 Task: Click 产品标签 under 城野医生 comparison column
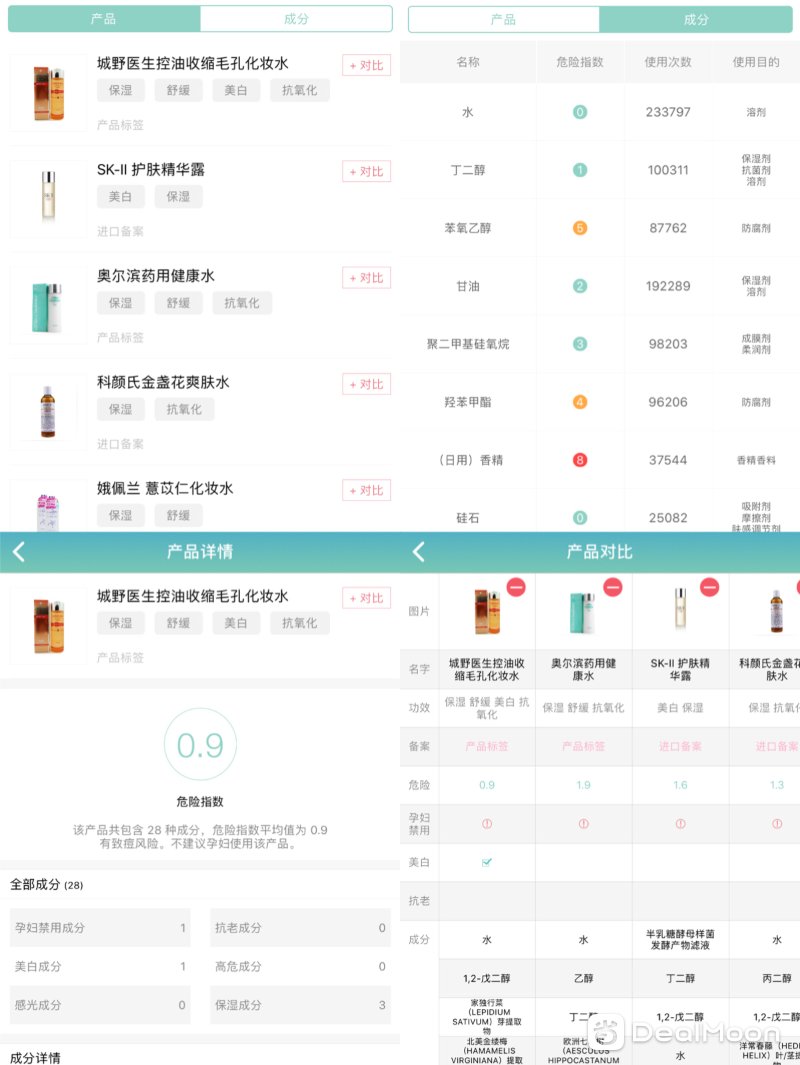pyautogui.click(x=487, y=746)
